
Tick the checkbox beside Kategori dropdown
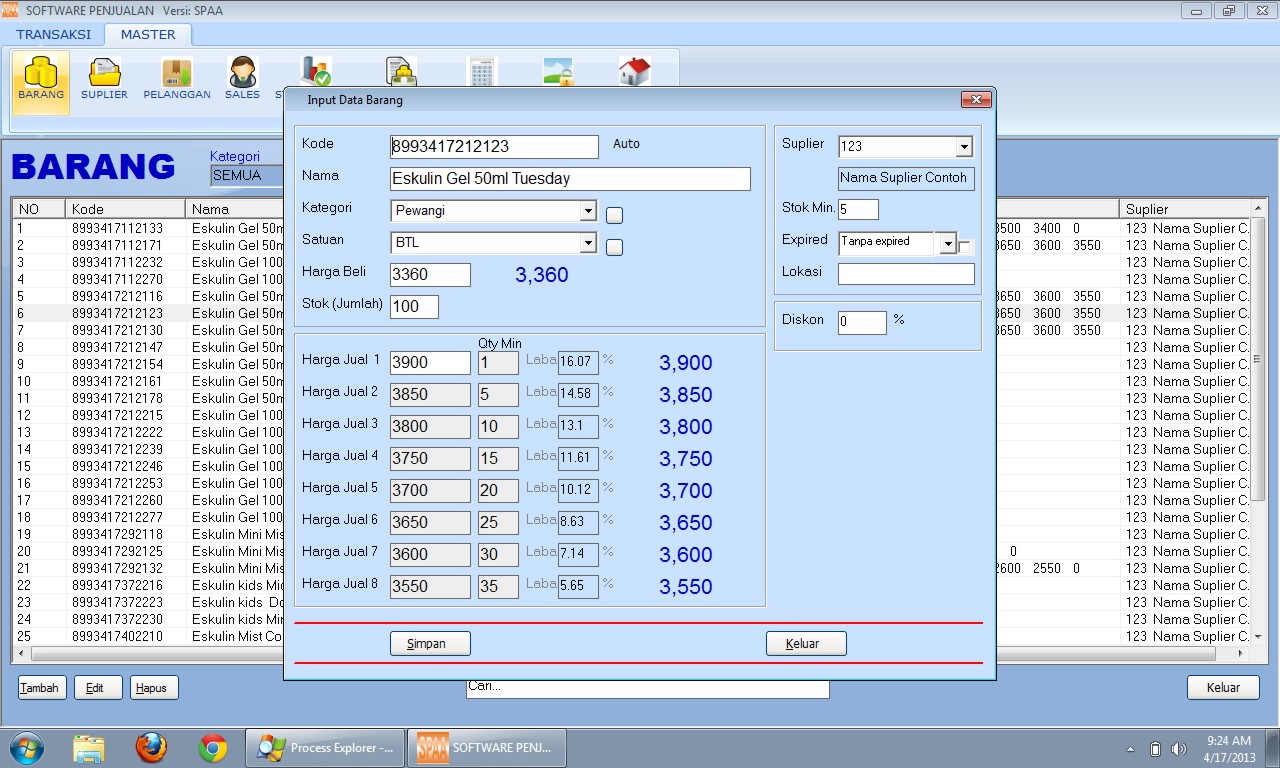tap(615, 215)
